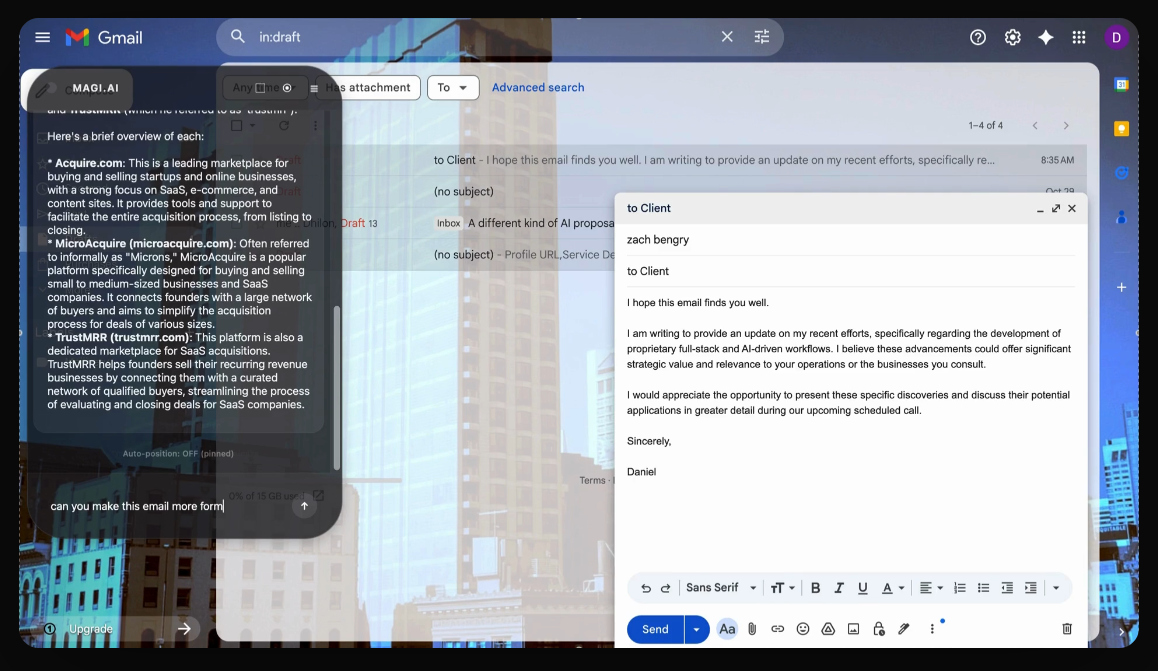The image size is (1158, 671).
Task: Toggle formatting options Aa button
Action: pyautogui.click(x=727, y=629)
